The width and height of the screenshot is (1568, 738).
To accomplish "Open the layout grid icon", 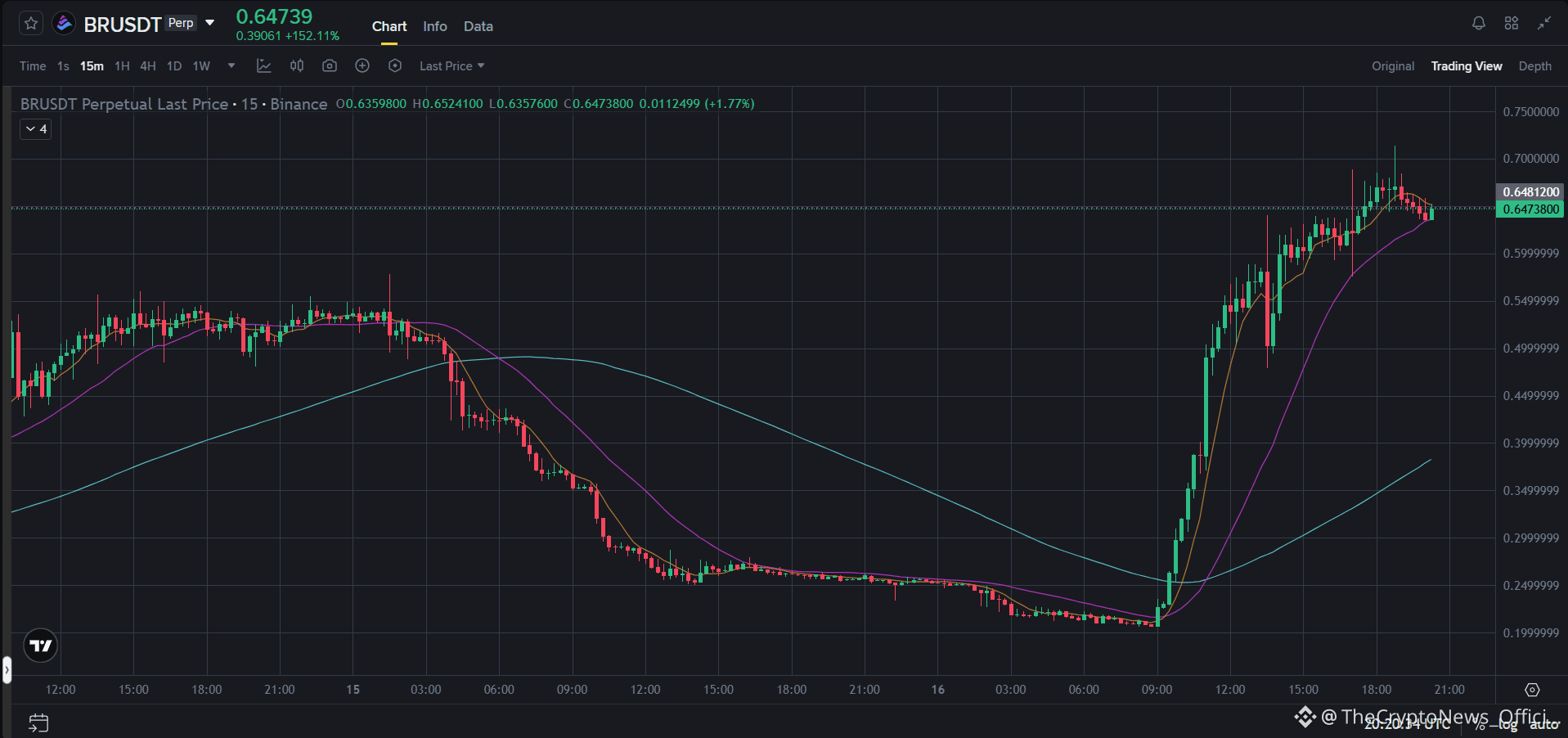I will click(1511, 24).
